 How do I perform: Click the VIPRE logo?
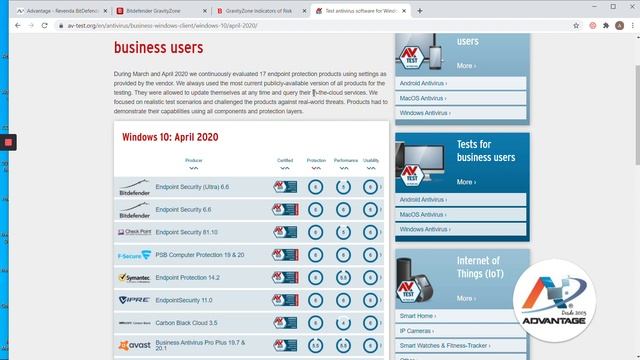tap(134, 300)
